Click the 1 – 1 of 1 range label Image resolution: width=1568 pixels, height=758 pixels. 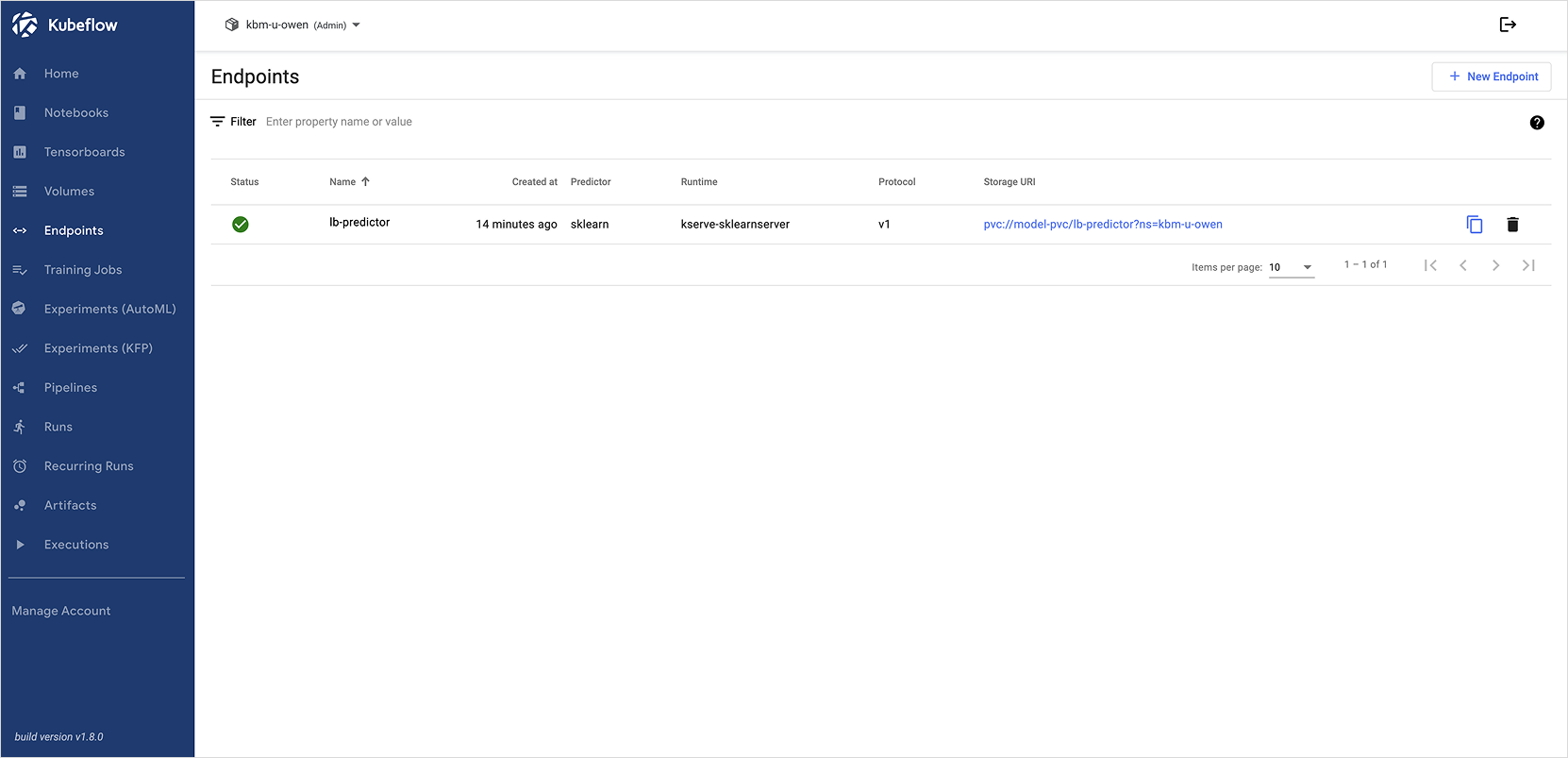coord(1365,264)
